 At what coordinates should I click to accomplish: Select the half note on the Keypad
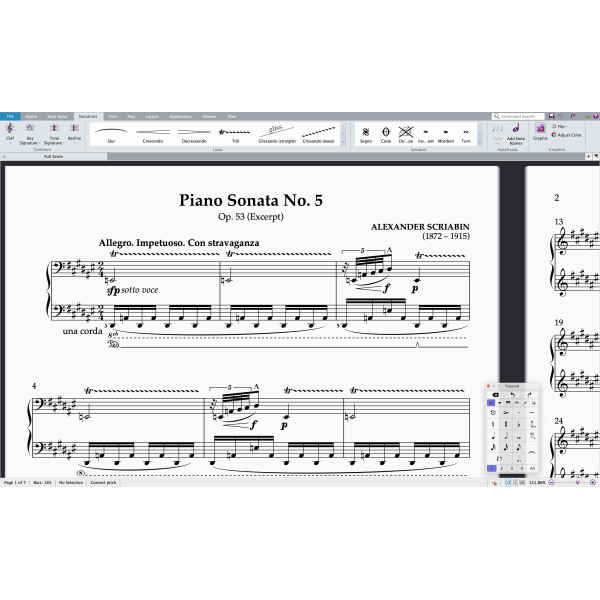point(505,436)
